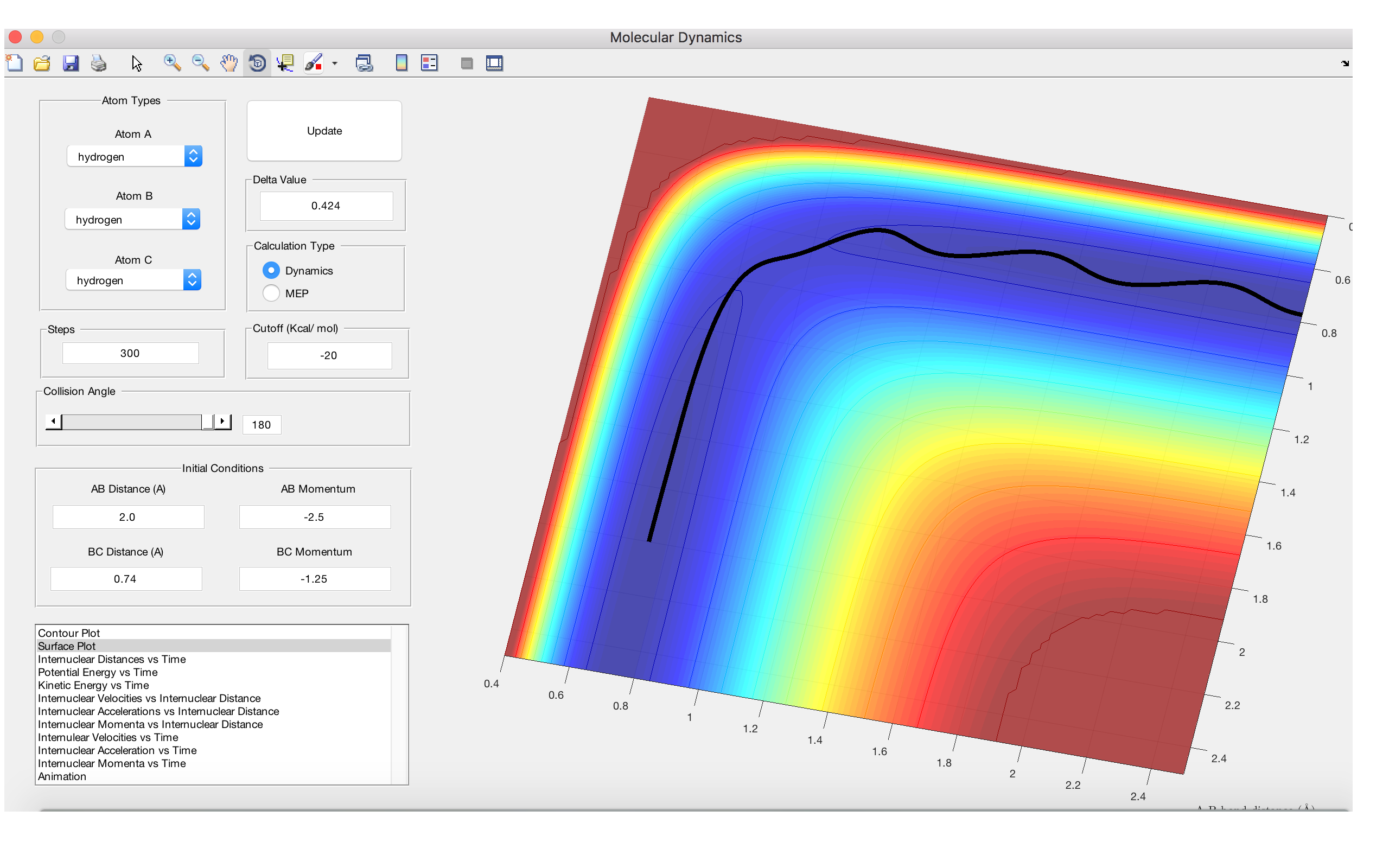This screenshot has width=1389, height=868.
Task: Click the Steps input field
Action: (x=130, y=353)
